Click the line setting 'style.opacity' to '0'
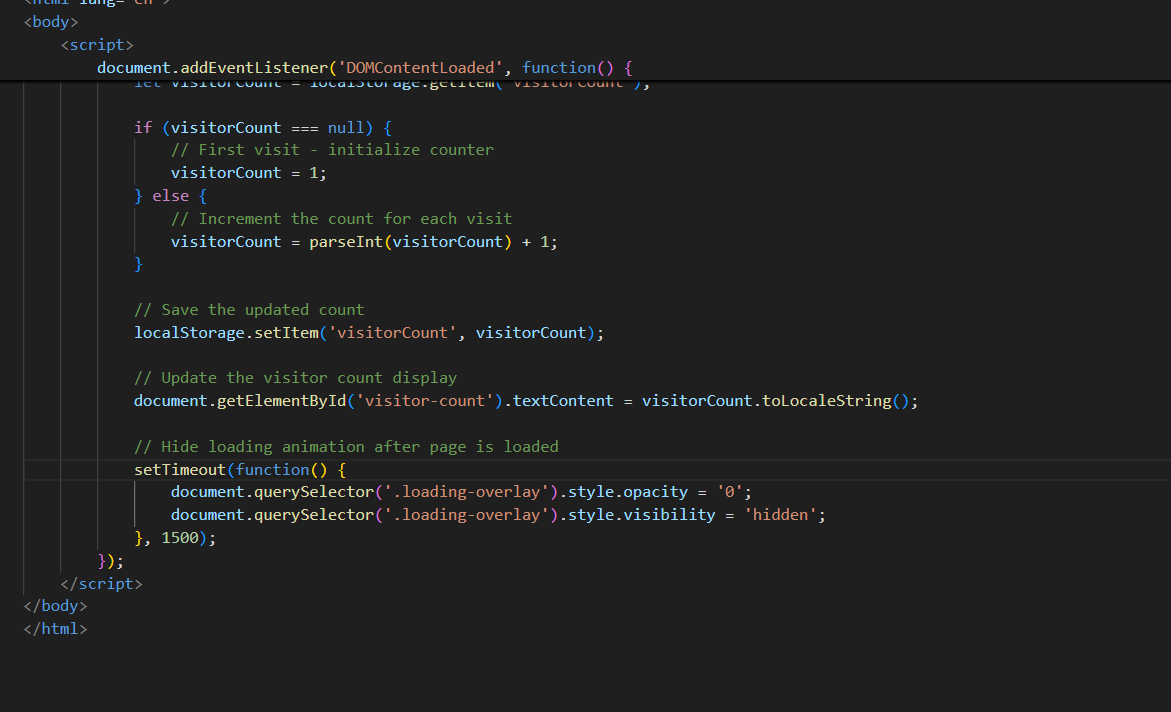The width and height of the screenshot is (1171, 712). [461, 492]
